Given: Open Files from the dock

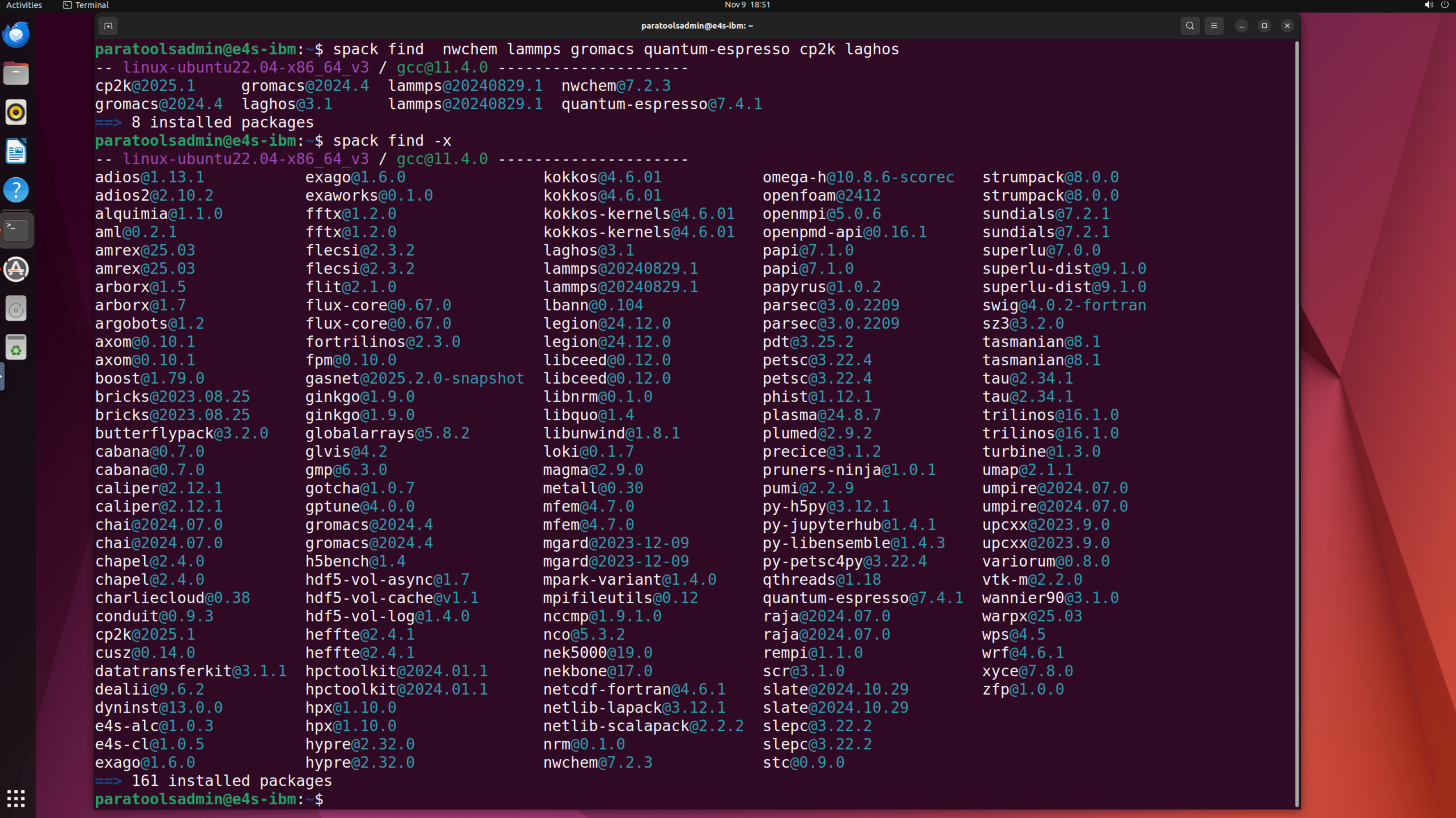Looking at the screenshot, I should point(16,74).
